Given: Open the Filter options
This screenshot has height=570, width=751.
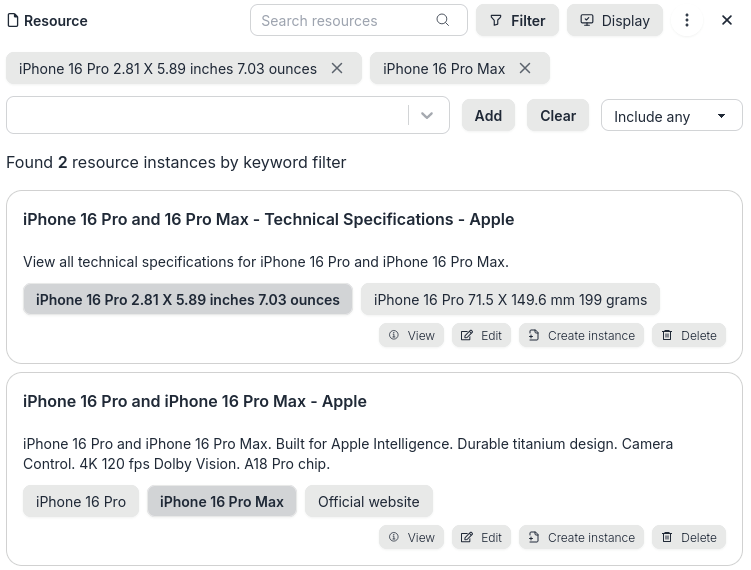Looking at the screenshot, I should (x=517, y=20).
